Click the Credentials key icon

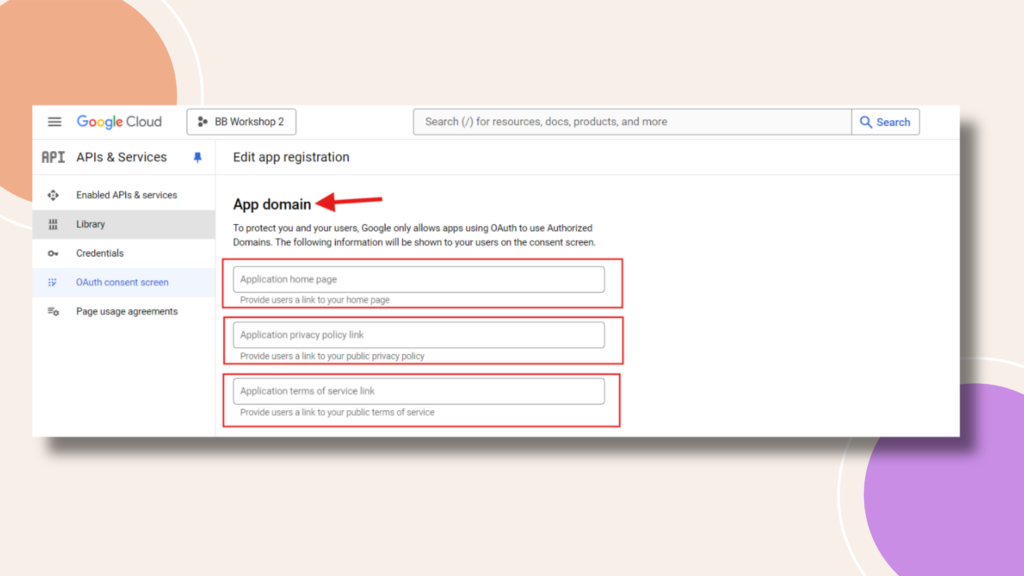point(53,253)
